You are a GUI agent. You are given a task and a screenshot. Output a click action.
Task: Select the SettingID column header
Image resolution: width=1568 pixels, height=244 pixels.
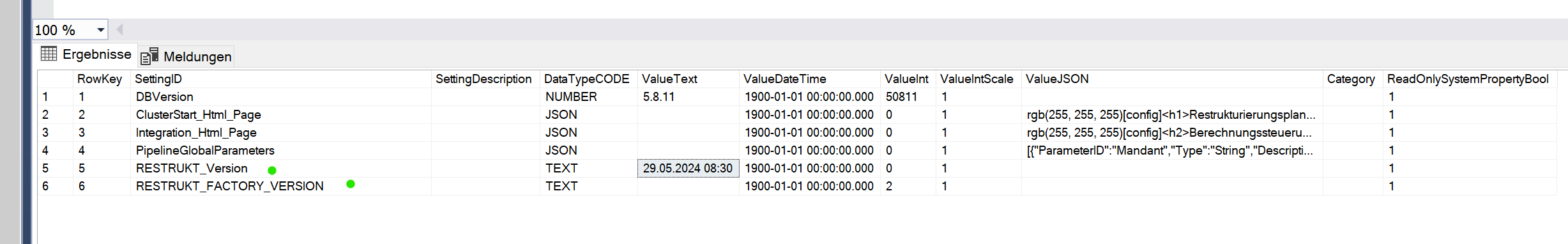click(x=281, y=79)
